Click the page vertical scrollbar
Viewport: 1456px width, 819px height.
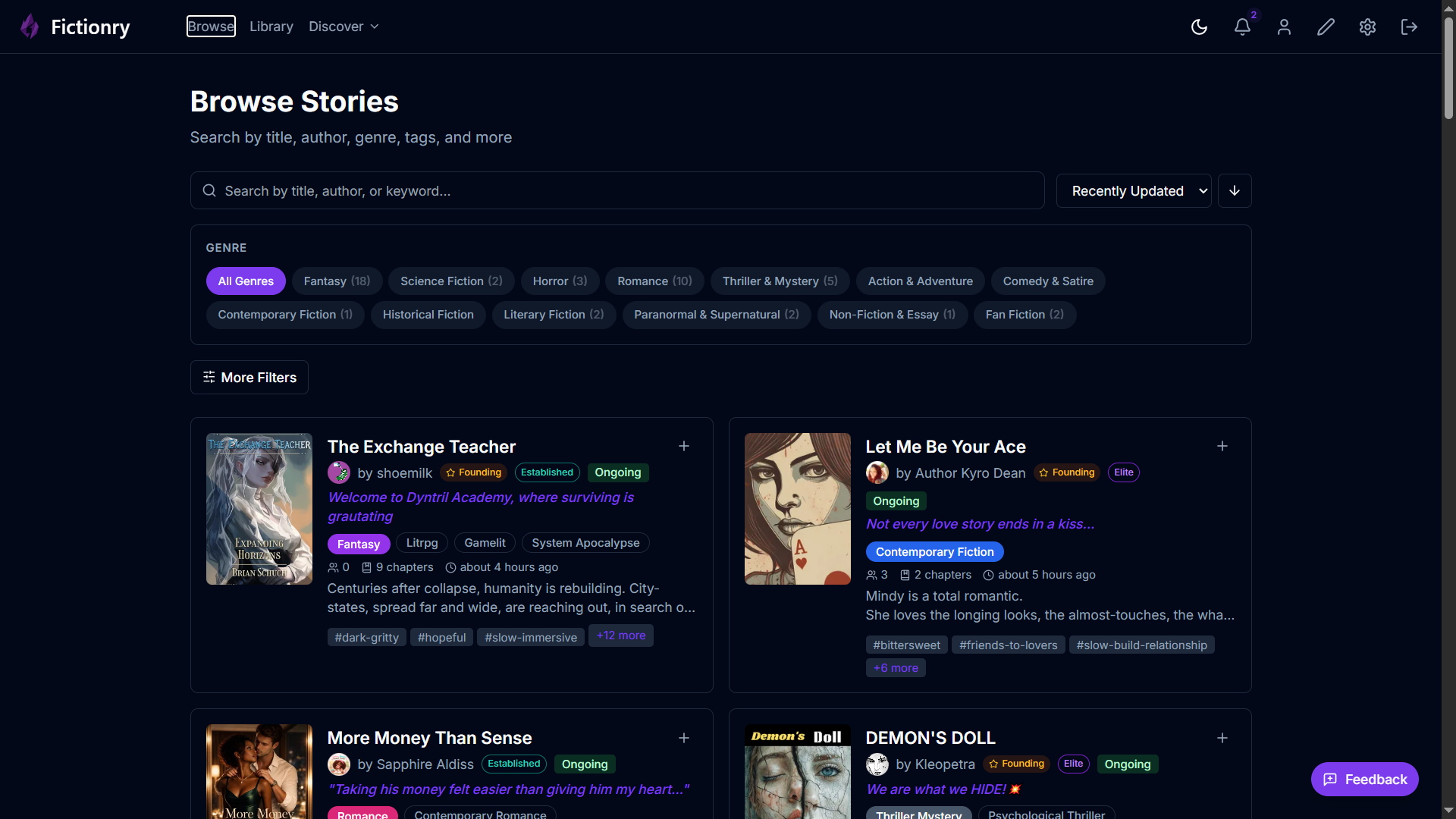pos(1448,68)
